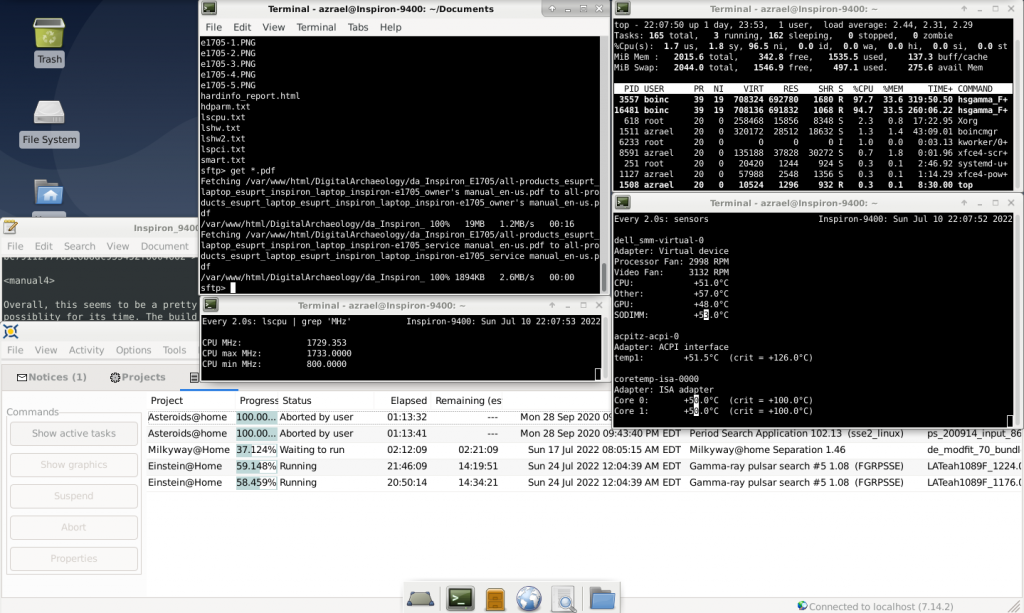Click the 'CPU max MHz' line in lscpu terminal

click(277, 353)
